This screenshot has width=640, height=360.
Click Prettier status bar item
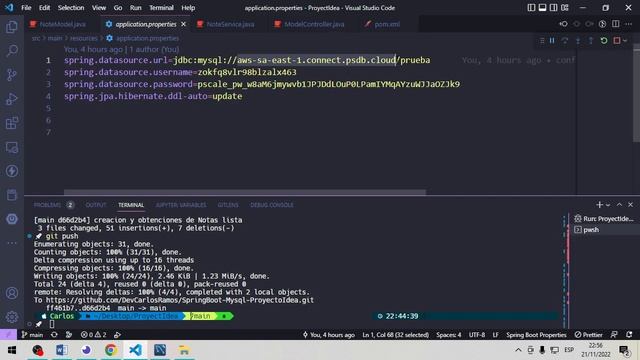click(588, 335)
